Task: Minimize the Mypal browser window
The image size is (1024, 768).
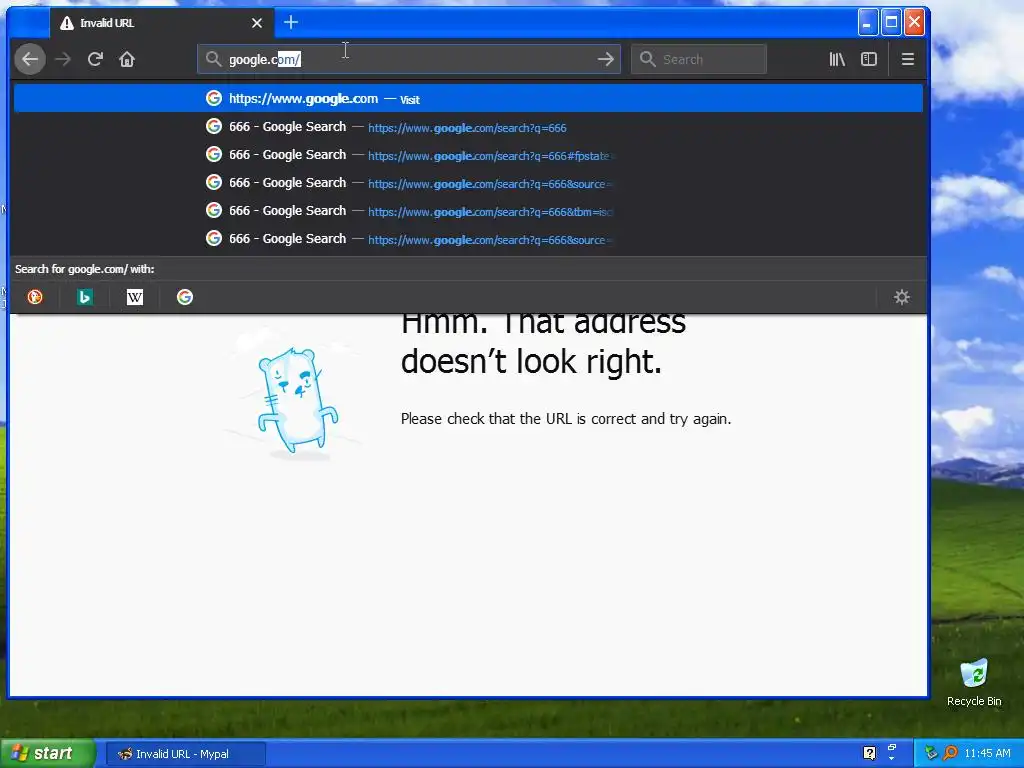Action: (867, 23)
